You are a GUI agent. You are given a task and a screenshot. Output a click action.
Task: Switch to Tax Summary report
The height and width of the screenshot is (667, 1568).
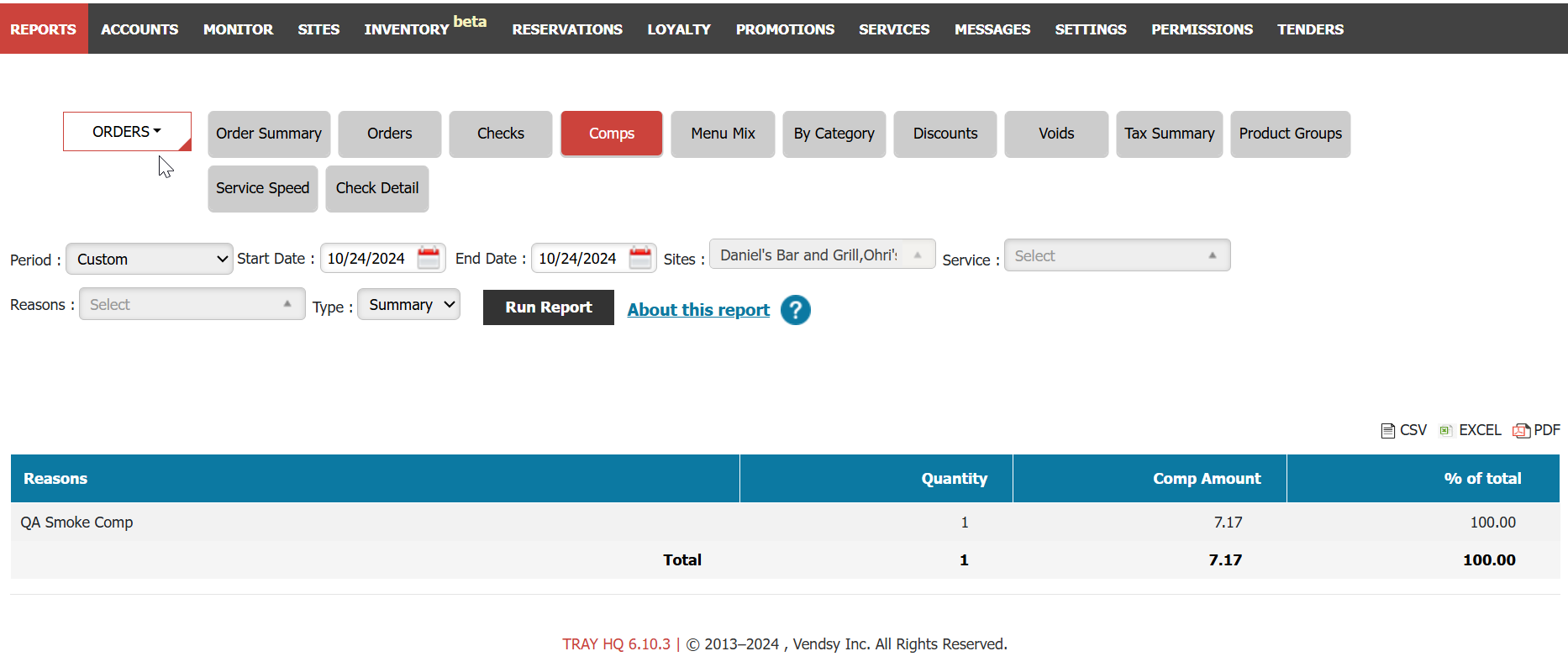click(x=1170, y=134)
